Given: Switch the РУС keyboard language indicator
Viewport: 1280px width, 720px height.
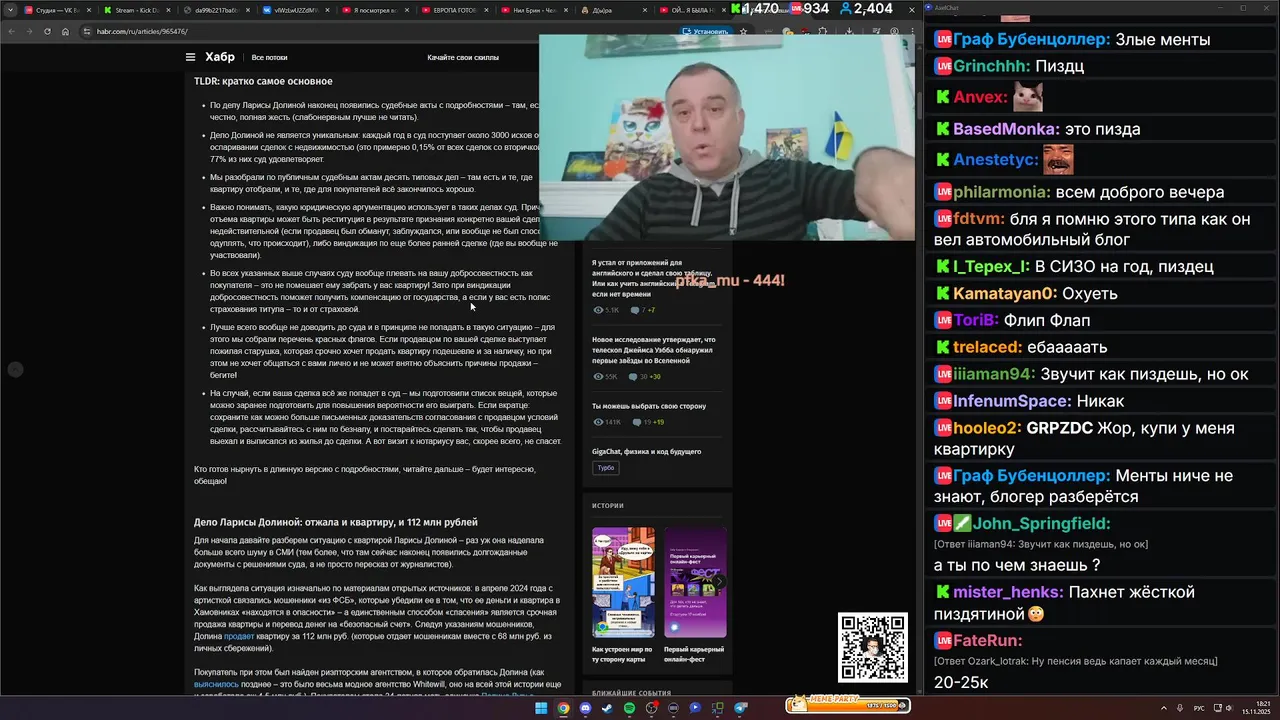Looking at the screenshot, I should (1199, 708).
